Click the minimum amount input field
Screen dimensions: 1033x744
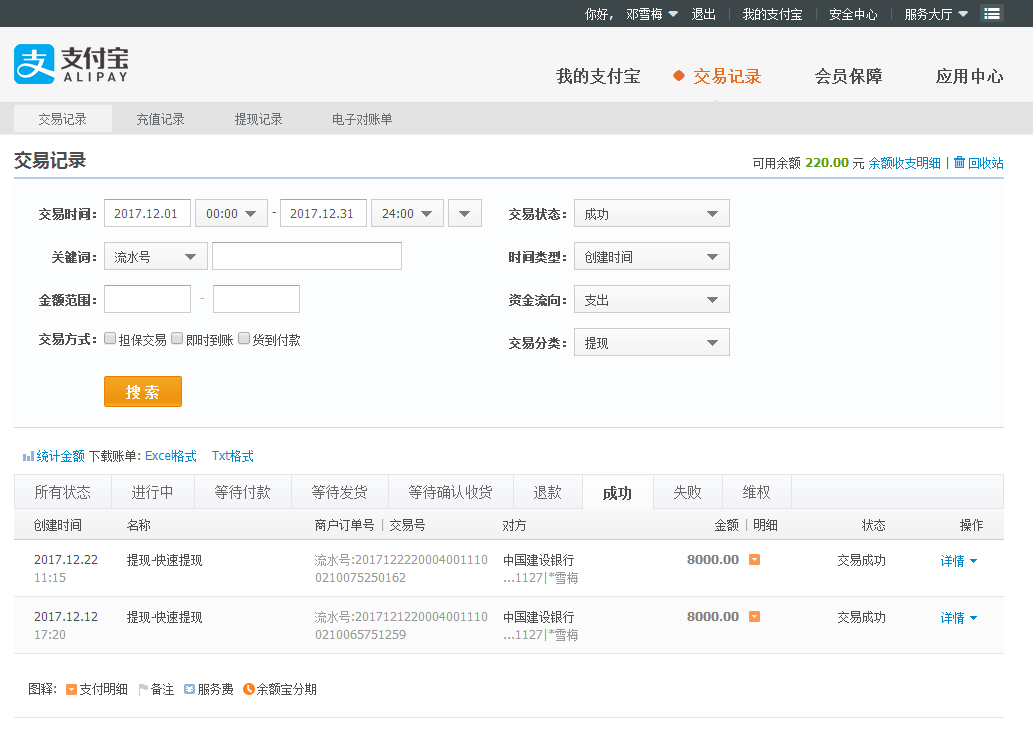point(148,299)
